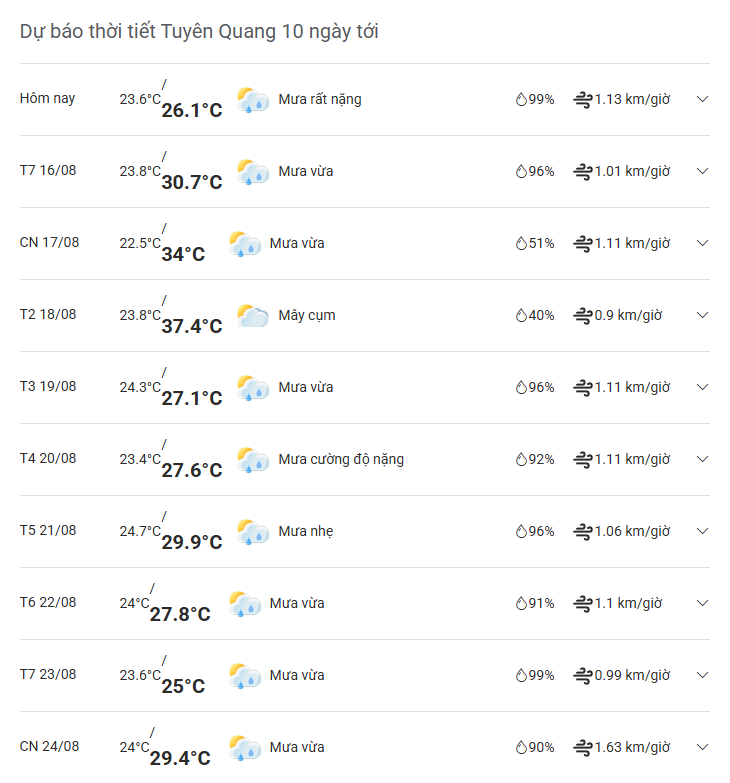
Task: Select the 'Mưa nhẹ' text on T5 21/08
Action: (x=306, y=531)
